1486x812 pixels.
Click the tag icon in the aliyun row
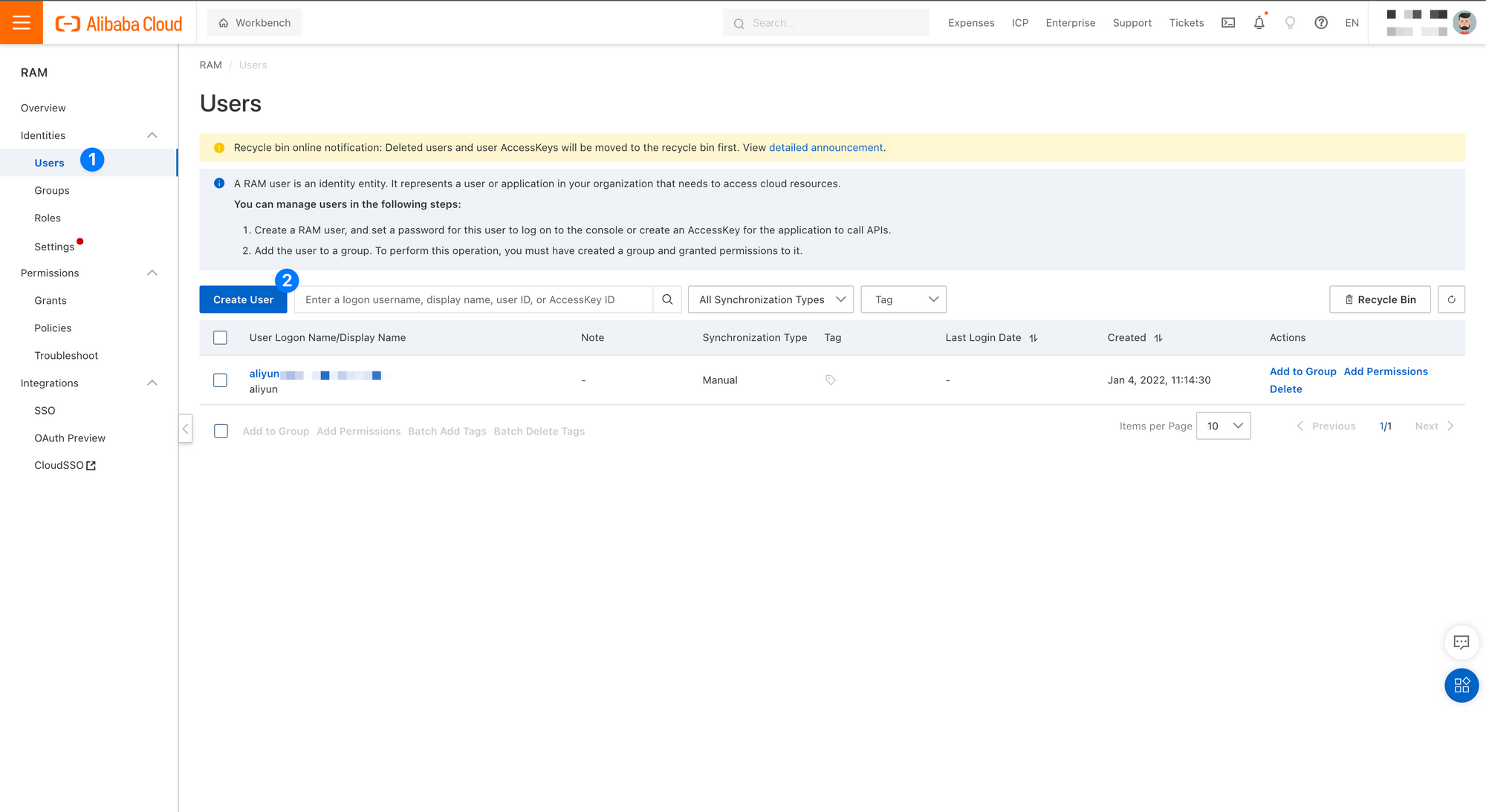pos(831,380)
